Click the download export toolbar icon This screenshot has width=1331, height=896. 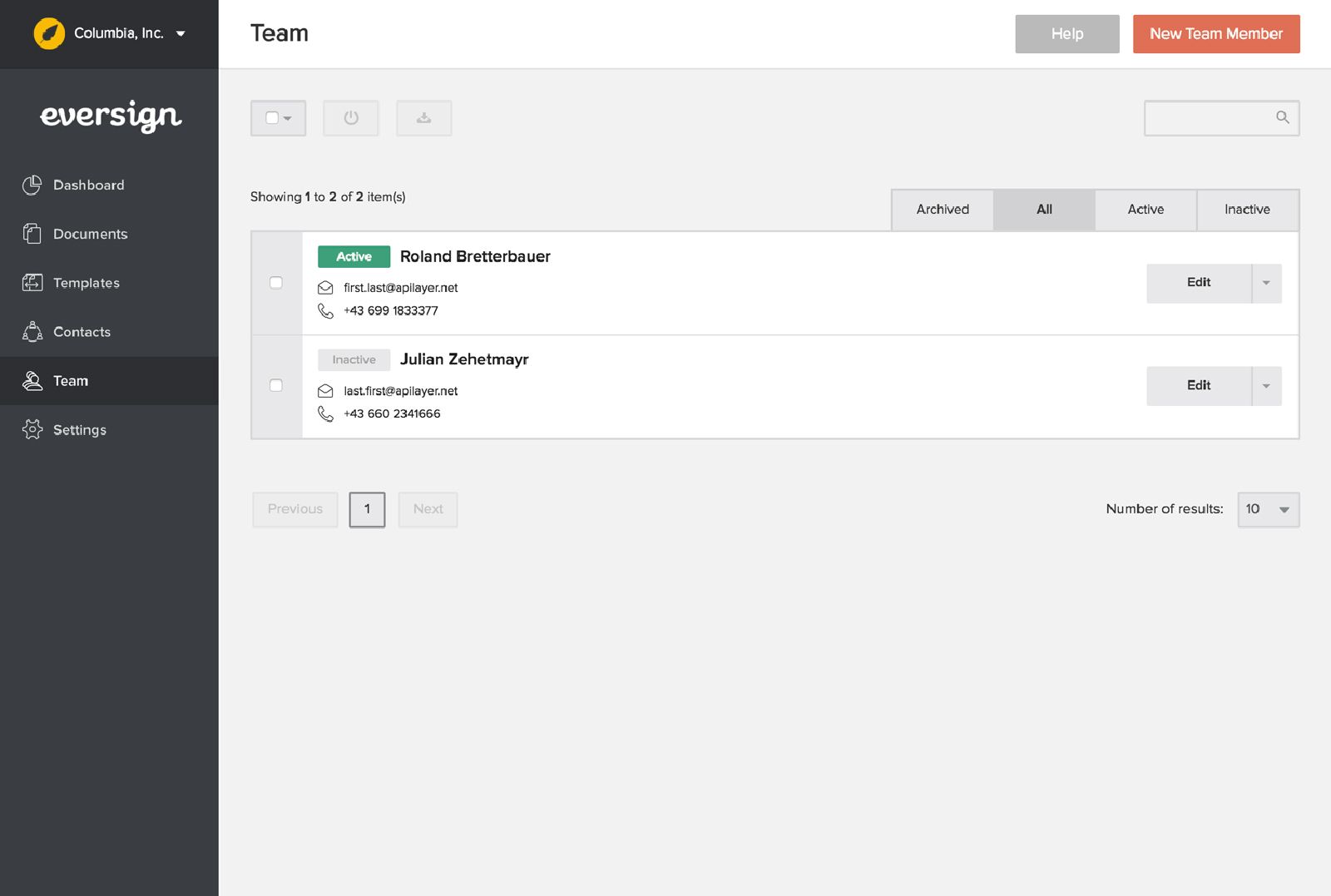[423, 118]
